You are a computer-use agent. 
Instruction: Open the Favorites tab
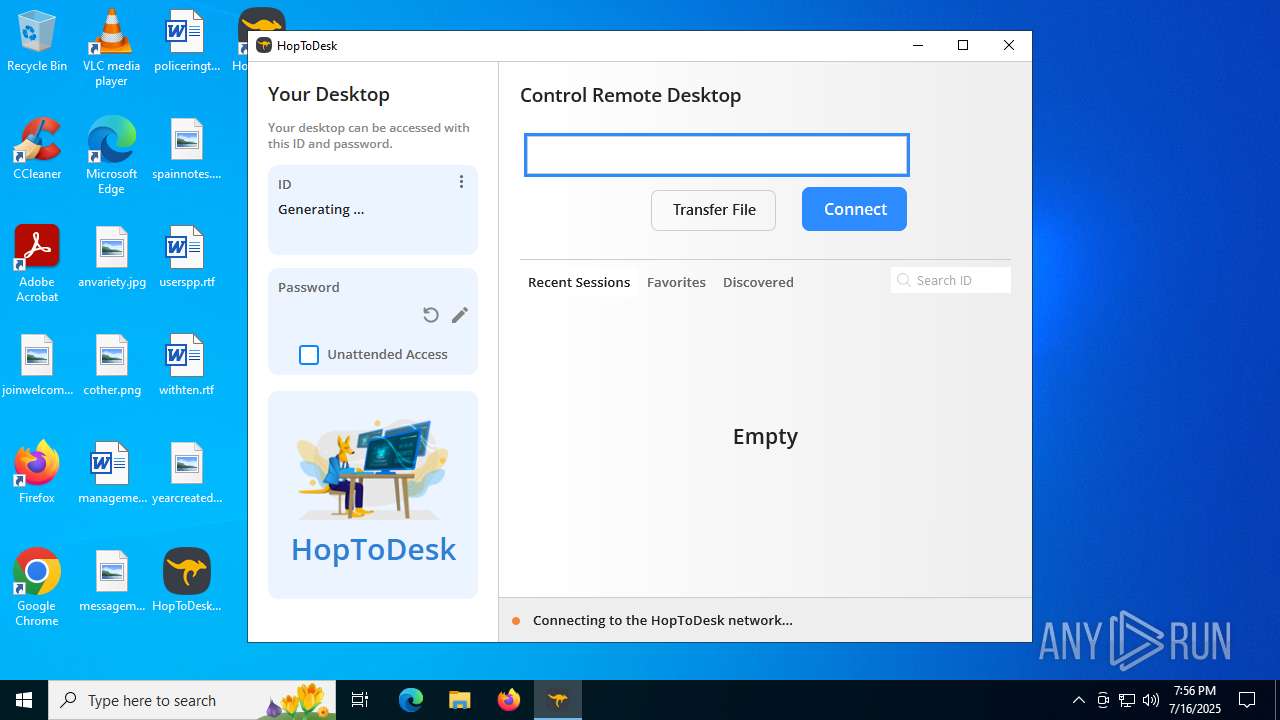point(676,282)
